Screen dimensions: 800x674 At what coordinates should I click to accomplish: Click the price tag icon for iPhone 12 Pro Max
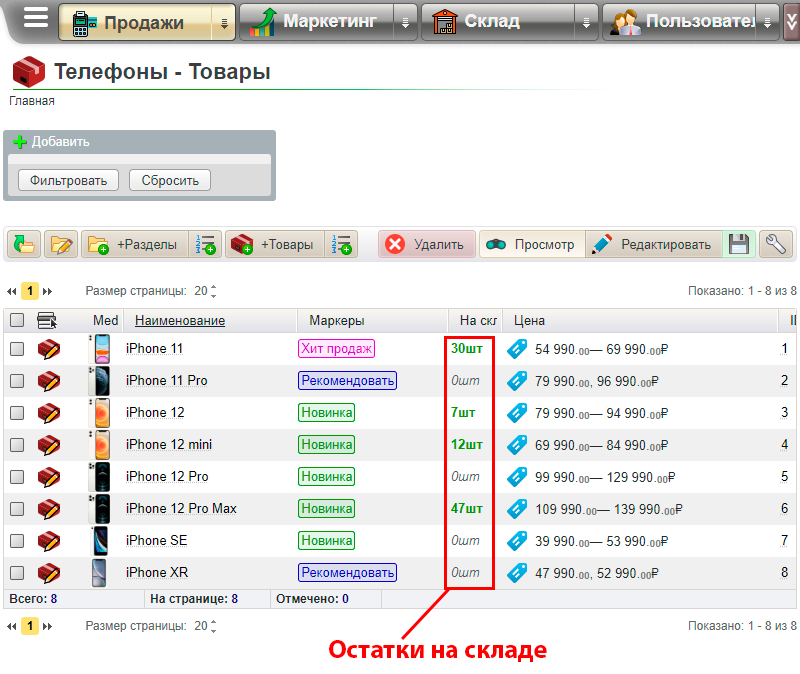pos(517,509)
